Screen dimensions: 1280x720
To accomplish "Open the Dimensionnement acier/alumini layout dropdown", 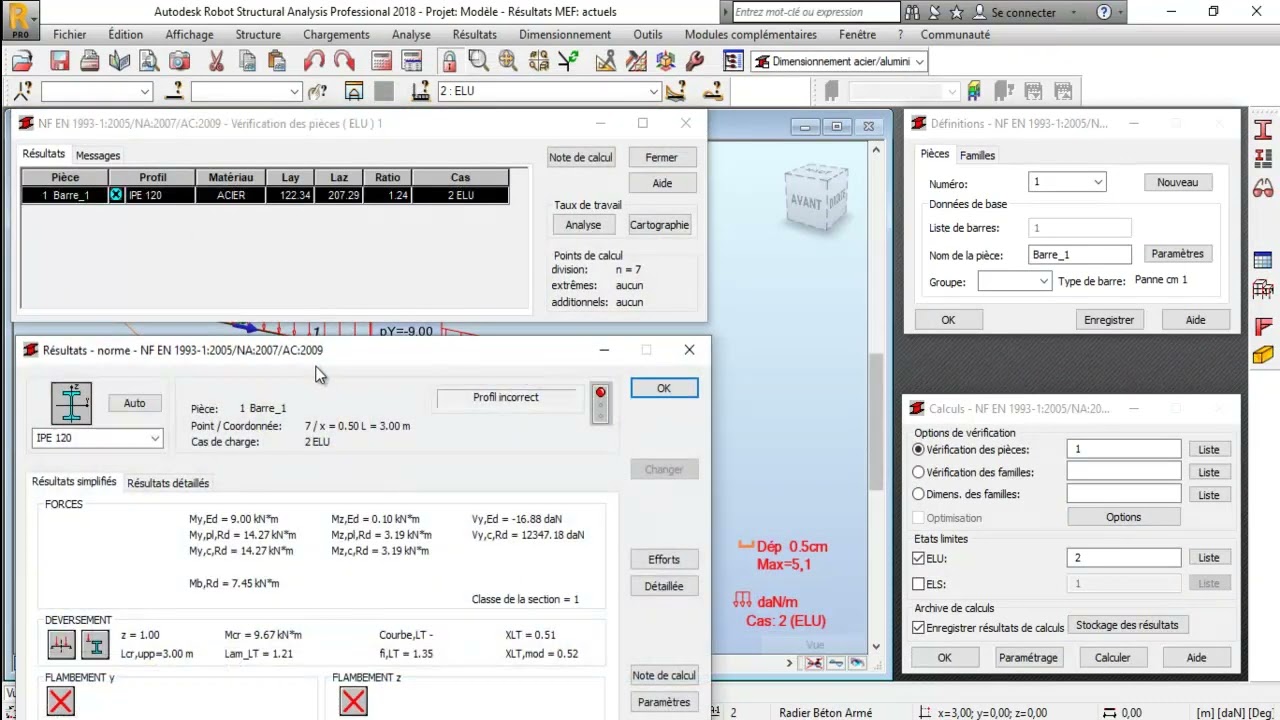I will [x=919, y=62].
